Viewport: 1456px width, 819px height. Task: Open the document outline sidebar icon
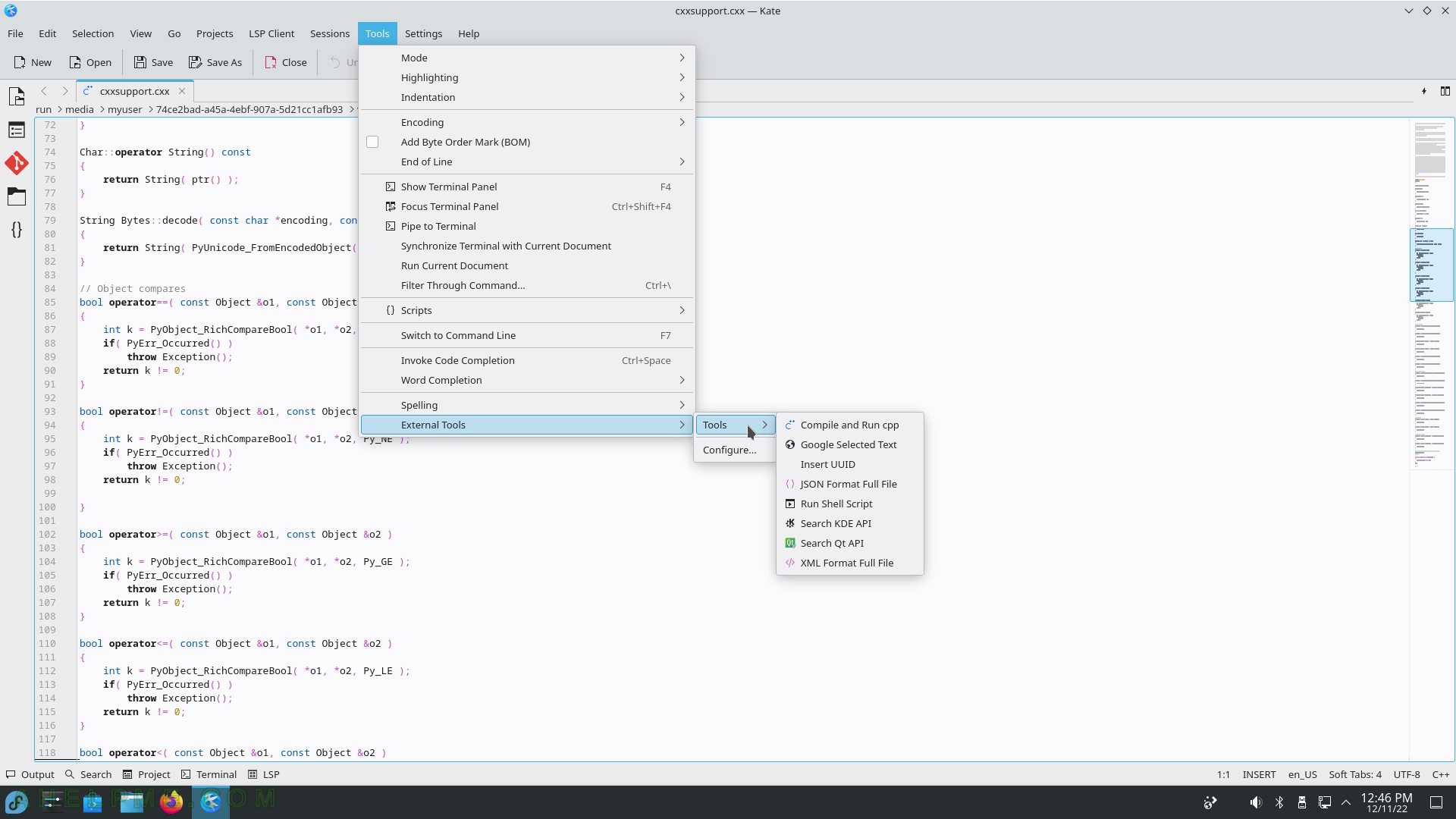point(17,130)
